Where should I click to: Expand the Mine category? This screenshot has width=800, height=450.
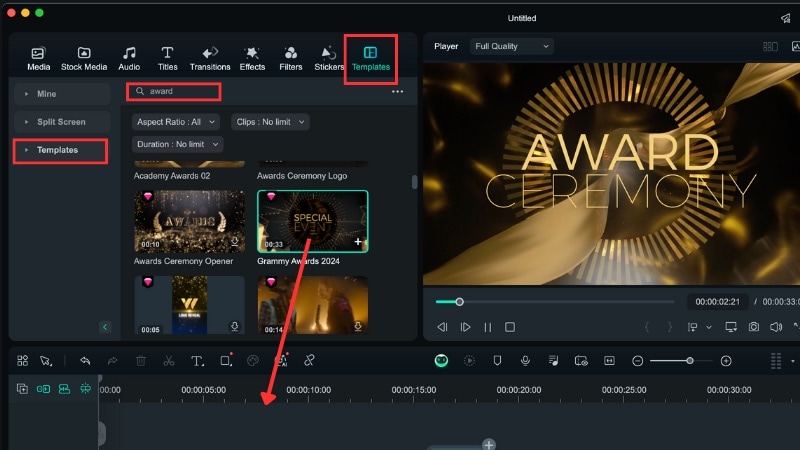pos(62,94)
